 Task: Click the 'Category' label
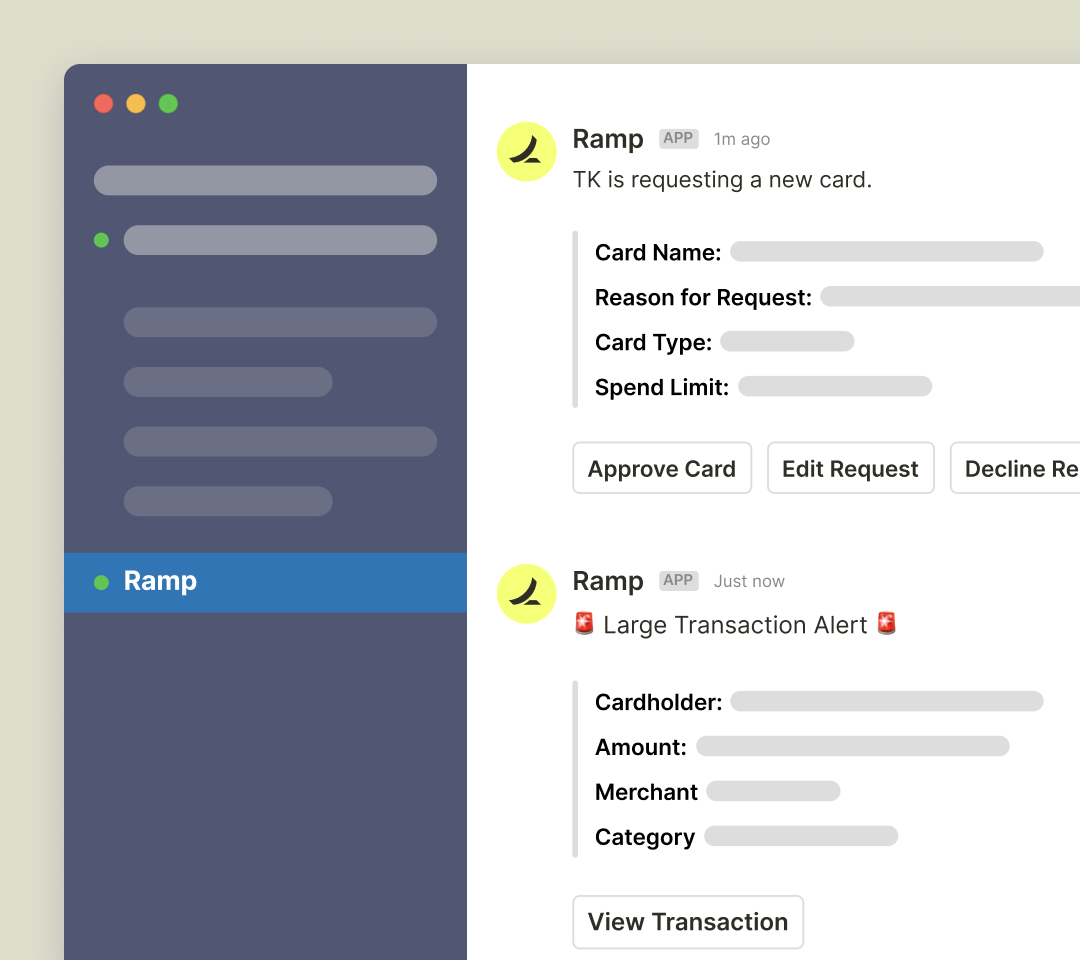click(645, 837)
